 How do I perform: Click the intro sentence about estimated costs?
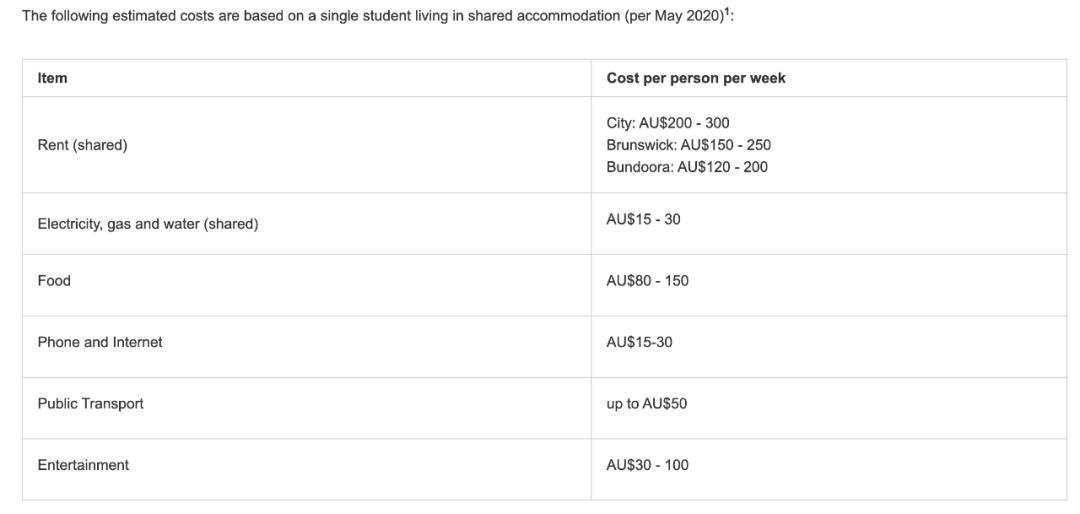(300, 18)
